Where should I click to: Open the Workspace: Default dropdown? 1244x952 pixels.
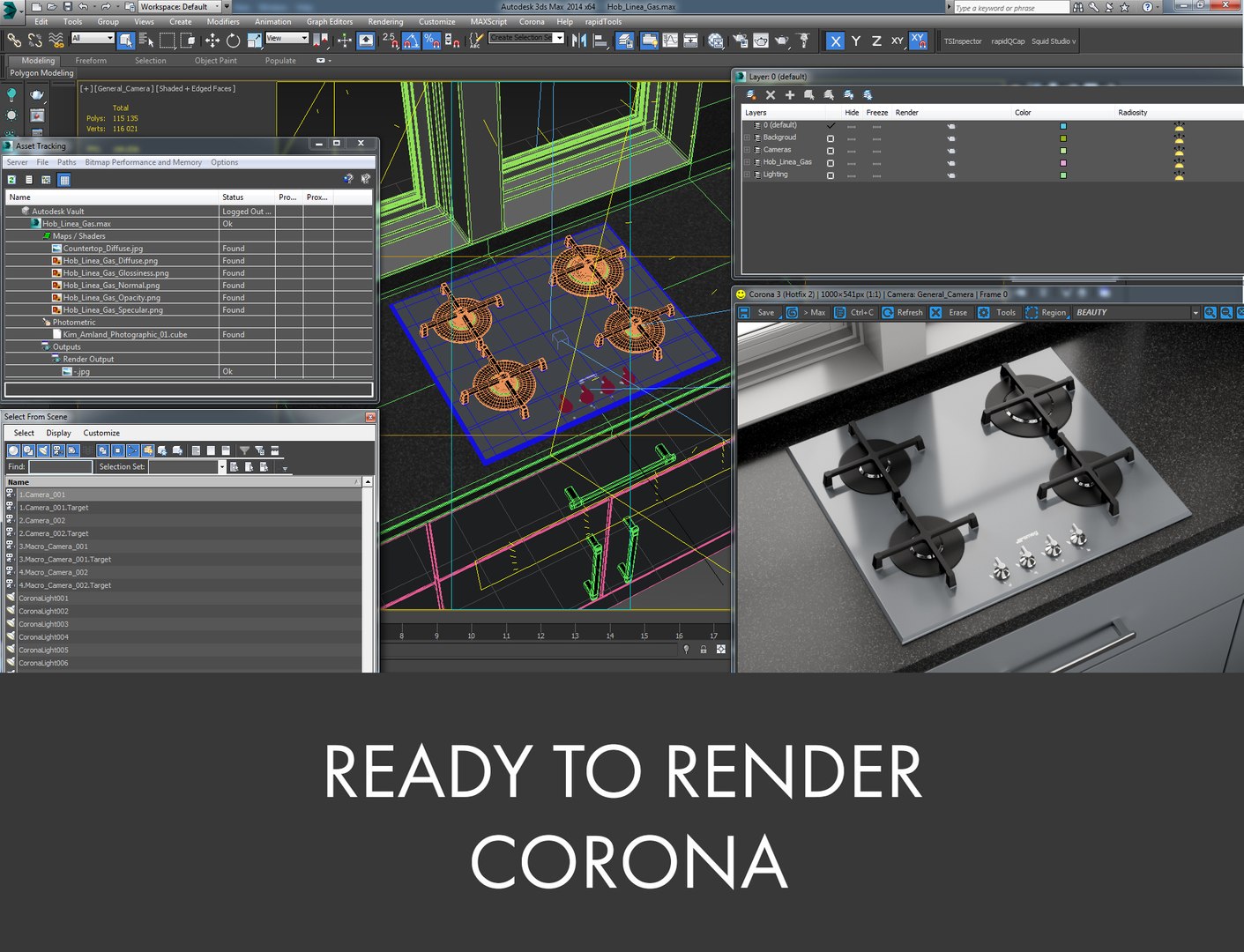point(180,6)
